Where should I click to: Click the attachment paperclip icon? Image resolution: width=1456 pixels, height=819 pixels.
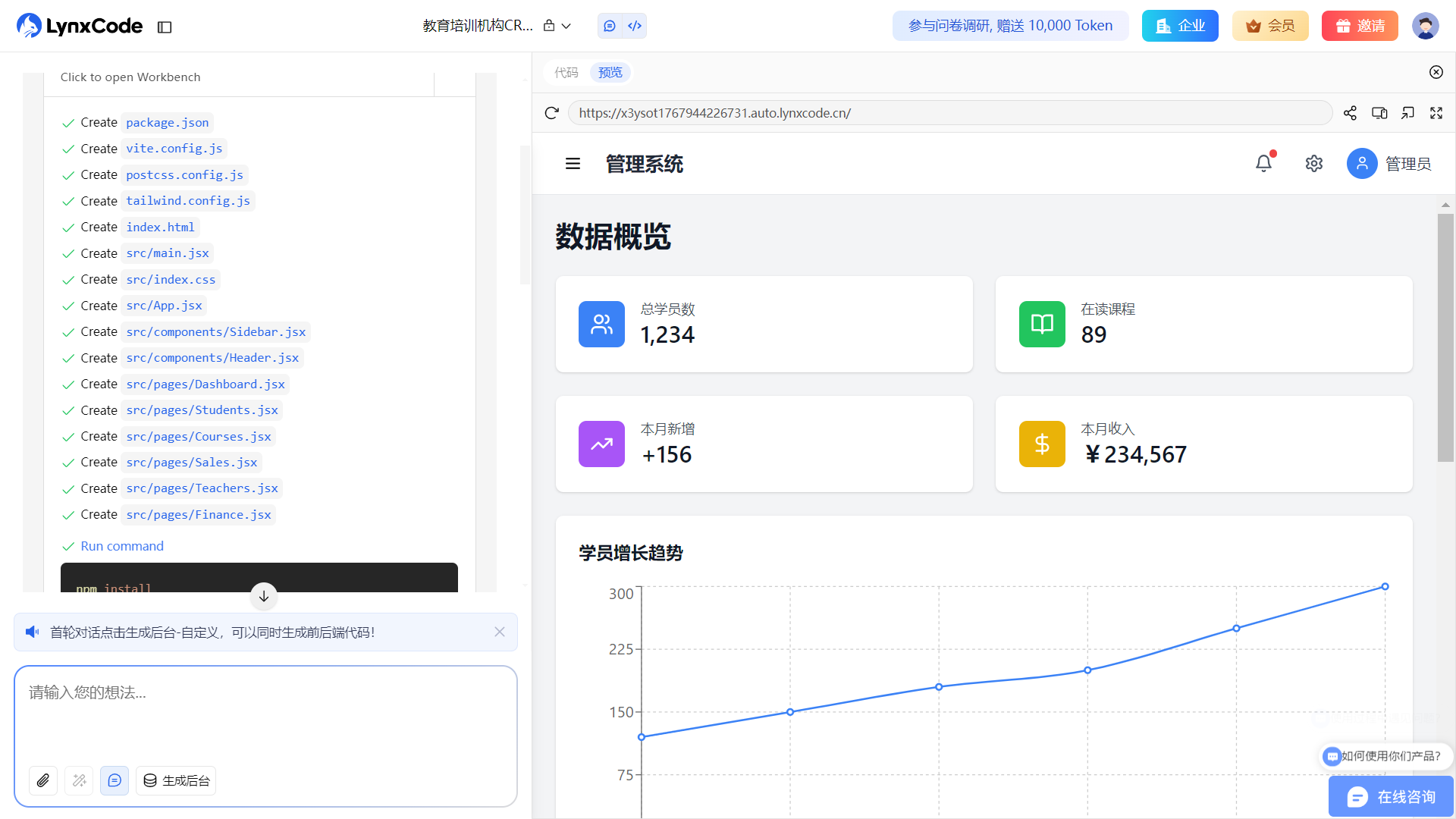[x=43, y=780]
